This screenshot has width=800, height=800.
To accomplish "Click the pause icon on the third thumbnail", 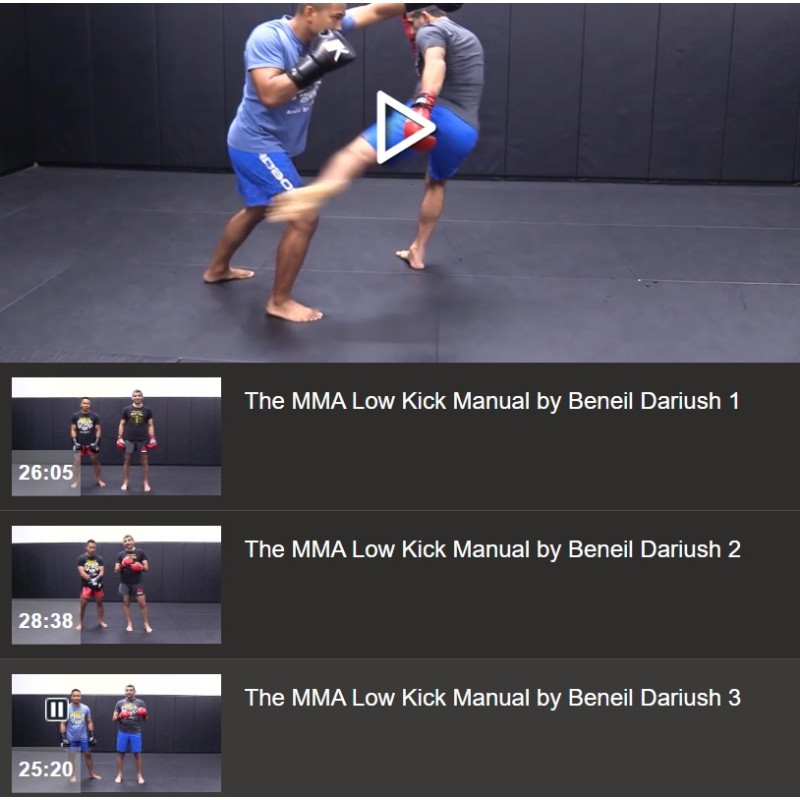I will tap(57, 709).
